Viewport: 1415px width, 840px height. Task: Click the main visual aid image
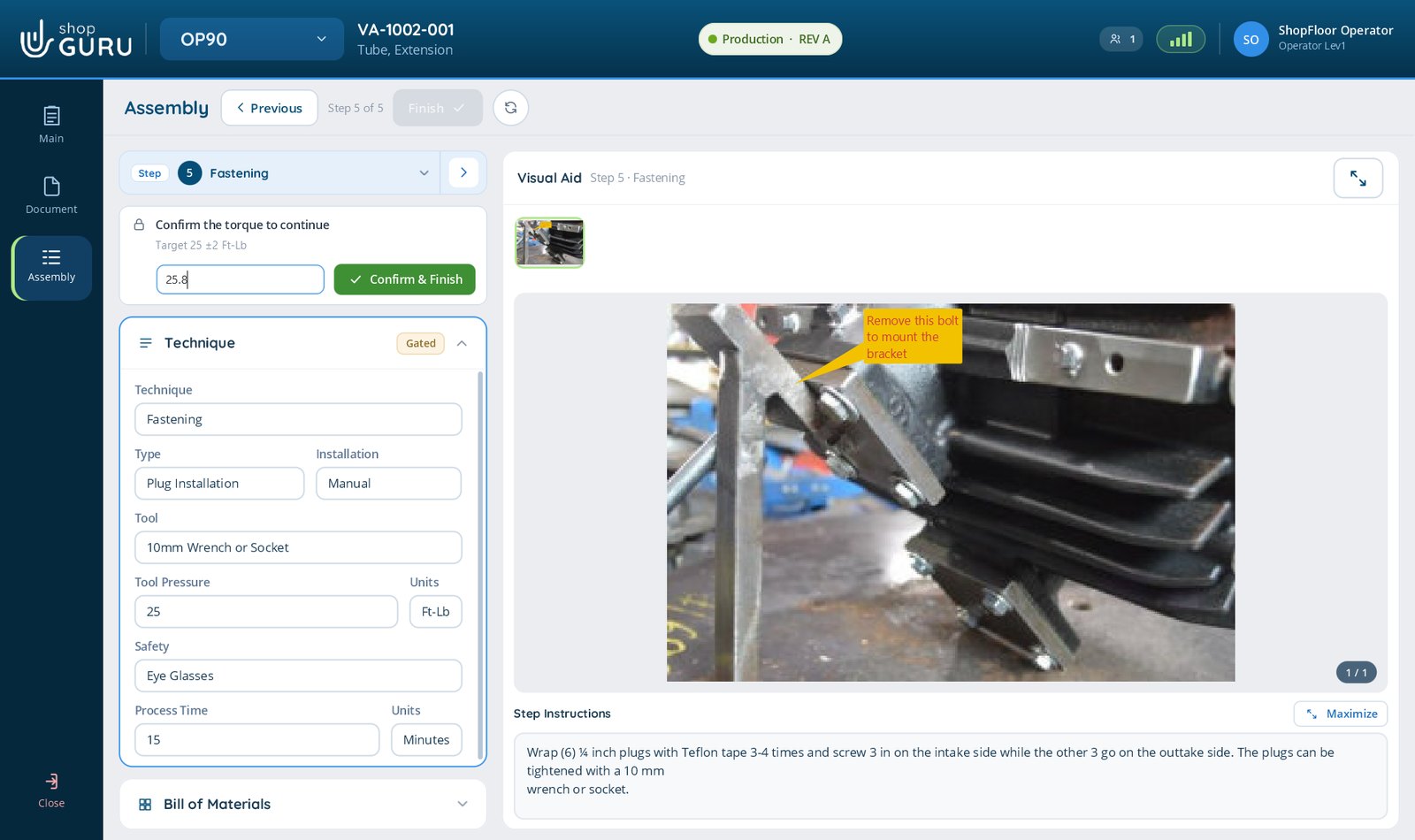pyautogui.click(x=951, y=493)
